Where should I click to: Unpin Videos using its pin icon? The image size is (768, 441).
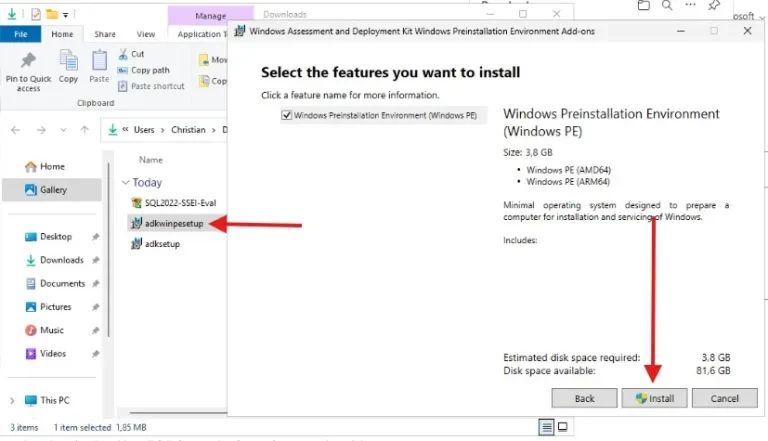[x=96, y=353]
